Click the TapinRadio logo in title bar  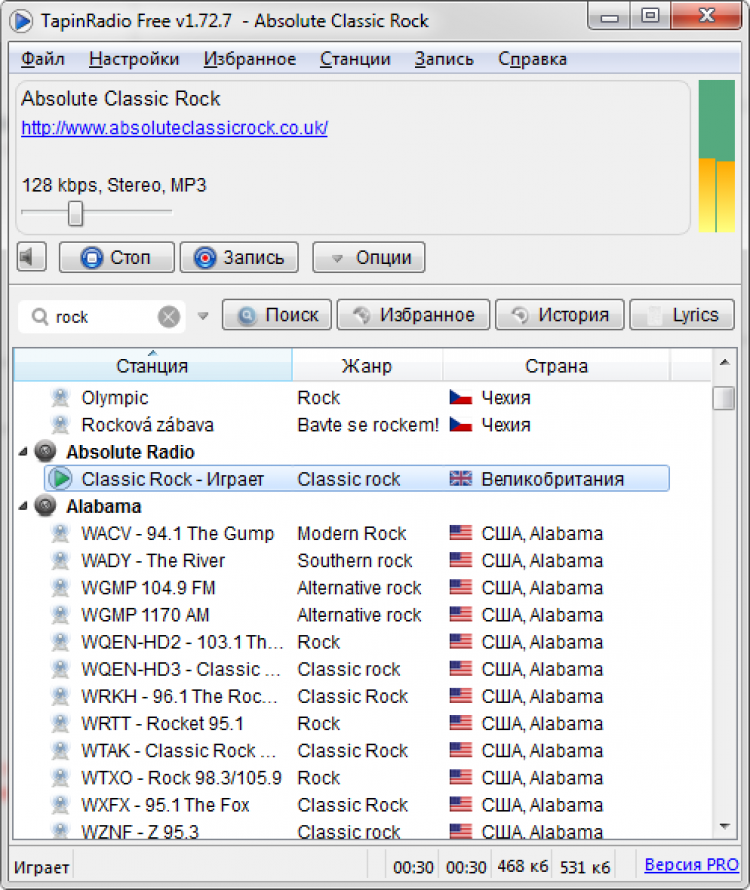(22, 21)
